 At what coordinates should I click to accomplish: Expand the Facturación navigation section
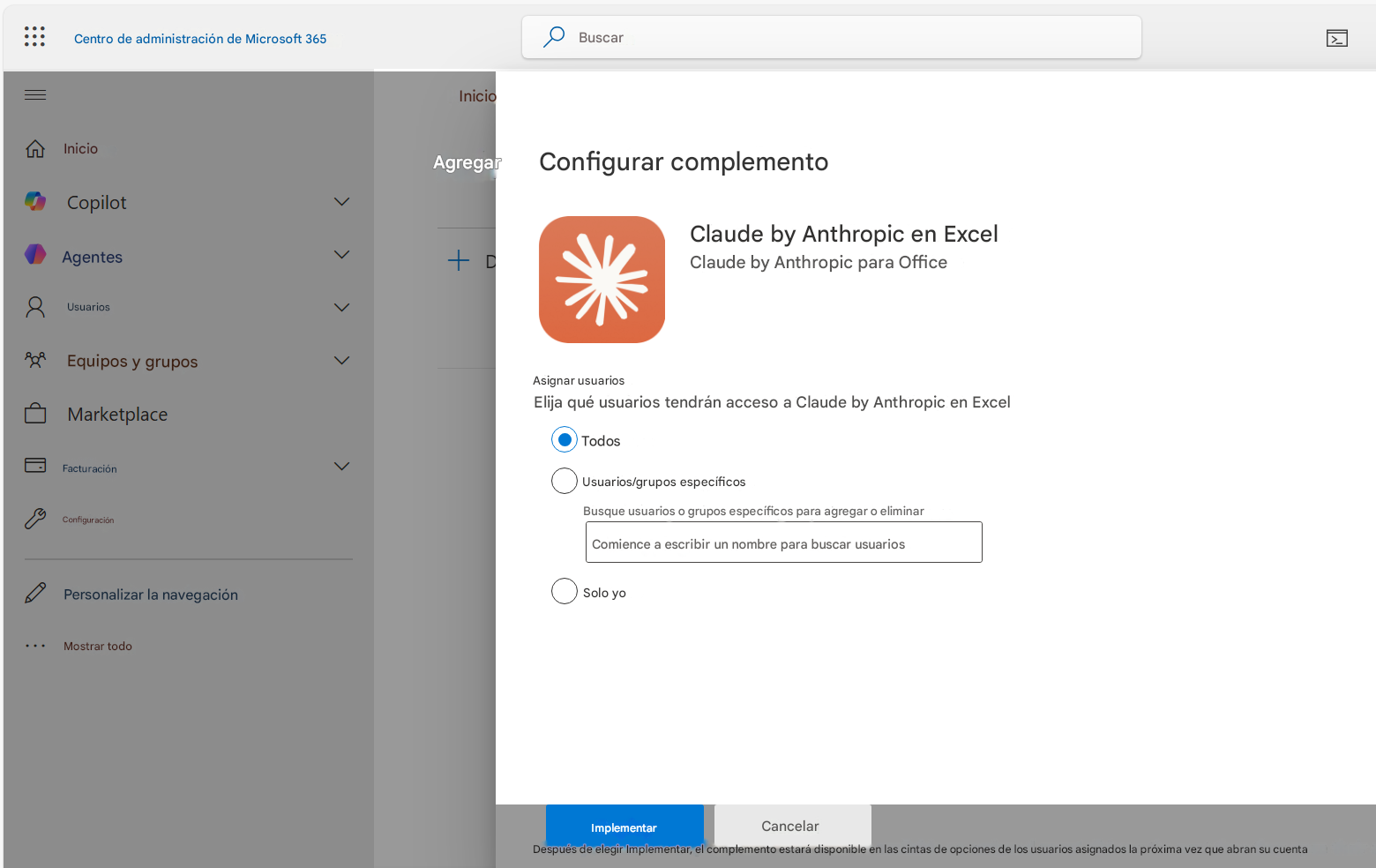tap(342, 466)
